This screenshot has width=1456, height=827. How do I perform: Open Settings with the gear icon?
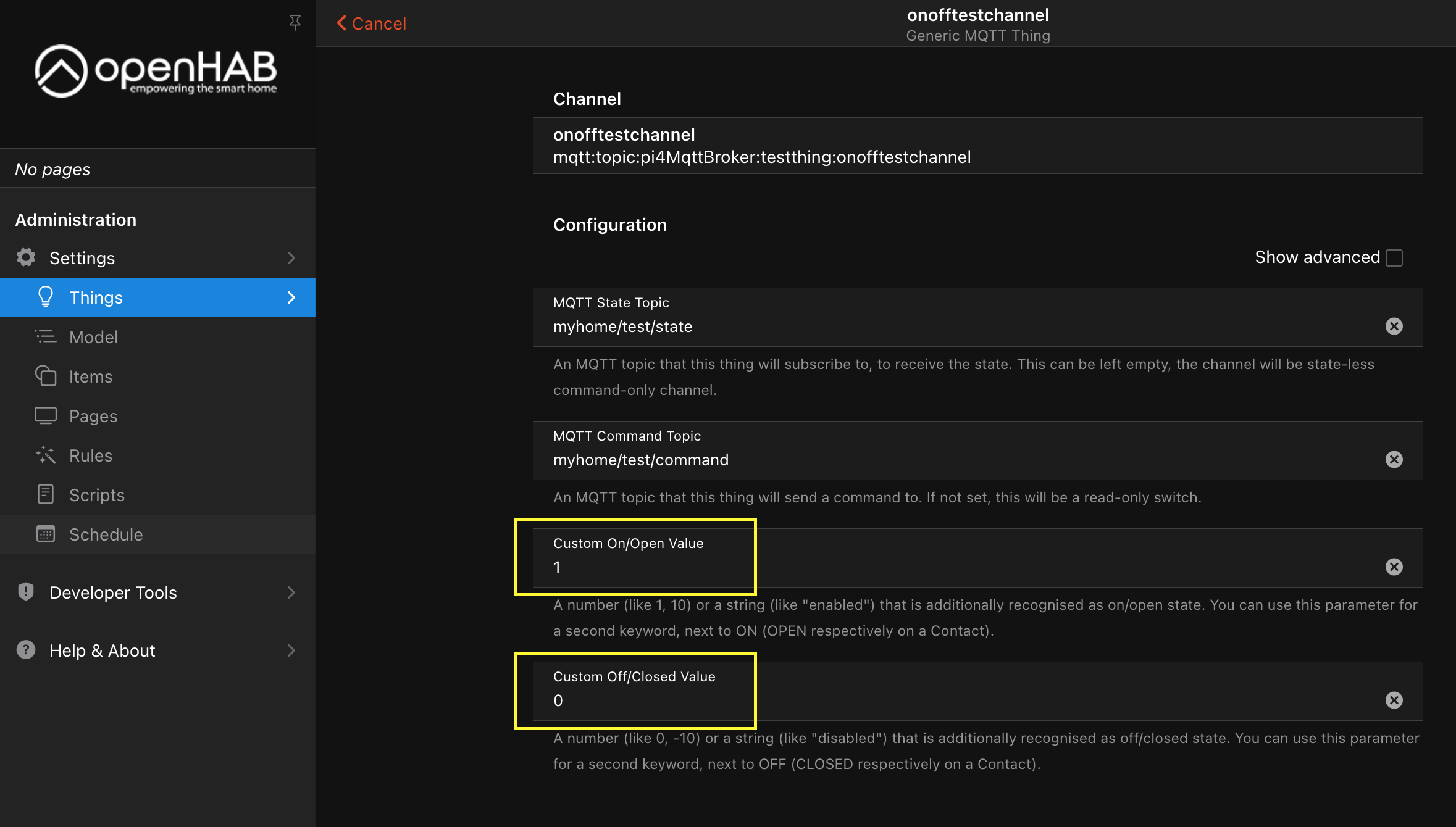pyautogui.click(x=25, y=257)
